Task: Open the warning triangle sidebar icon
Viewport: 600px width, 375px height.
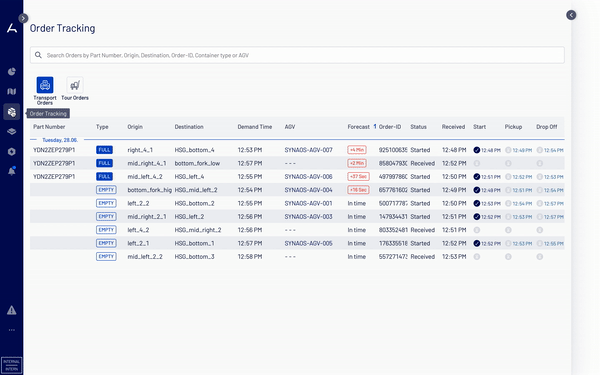Action: [11, 310]
